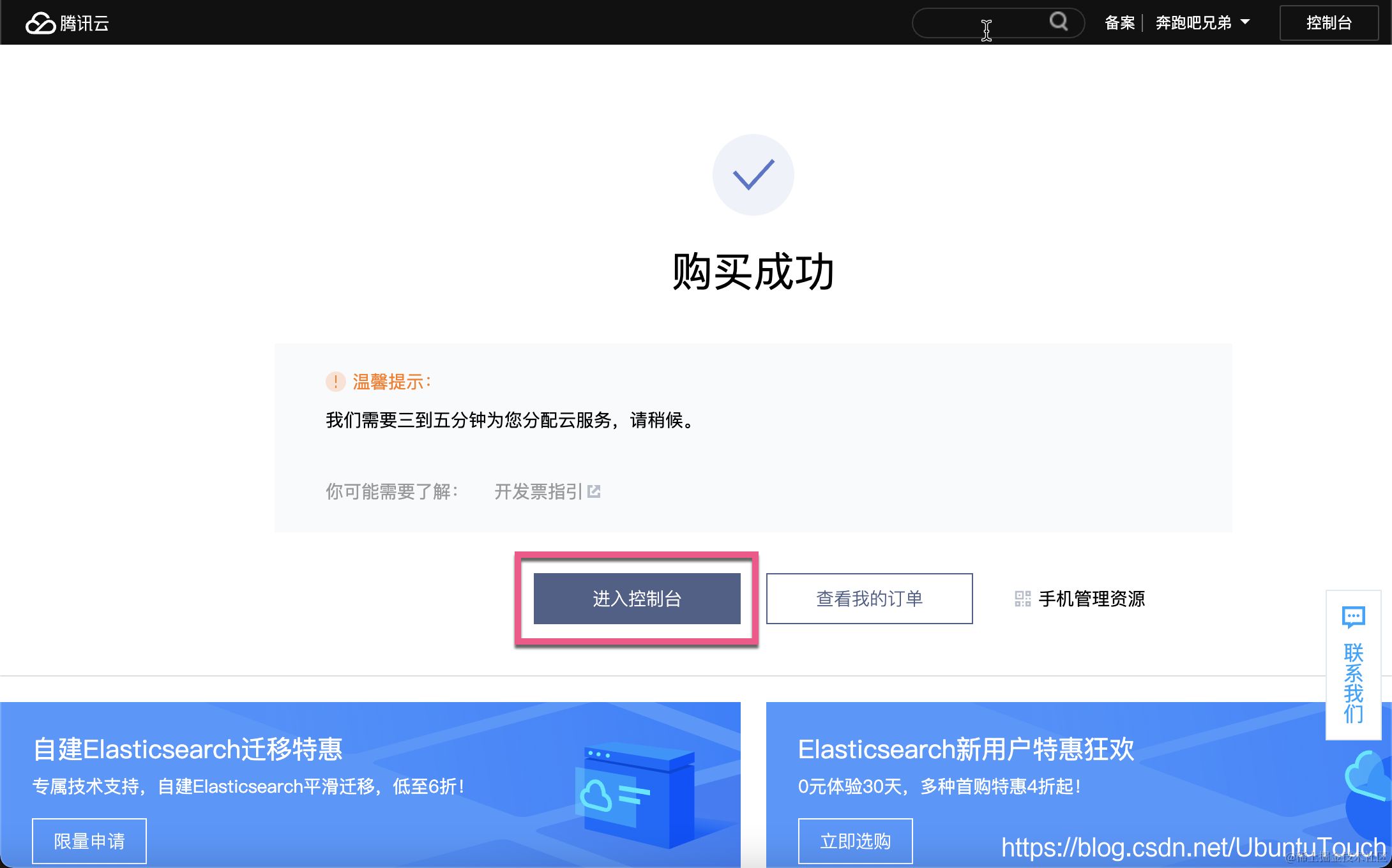
Task: Click the 查看我的订单 button
Action: tap(869, 599)
